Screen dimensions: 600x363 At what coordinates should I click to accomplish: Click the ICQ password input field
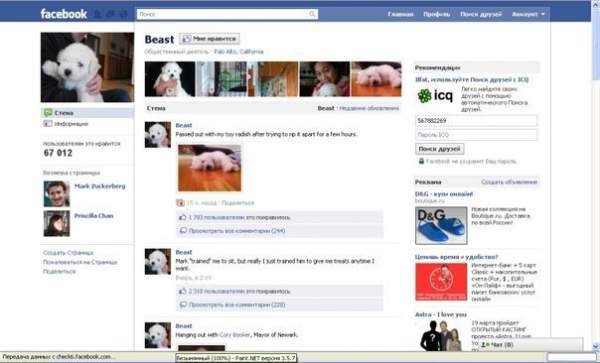point(476,135)
